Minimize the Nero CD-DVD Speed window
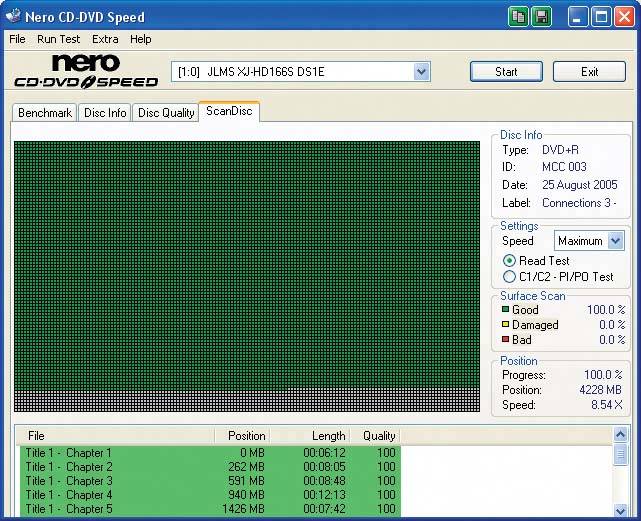 click(579, 17)
